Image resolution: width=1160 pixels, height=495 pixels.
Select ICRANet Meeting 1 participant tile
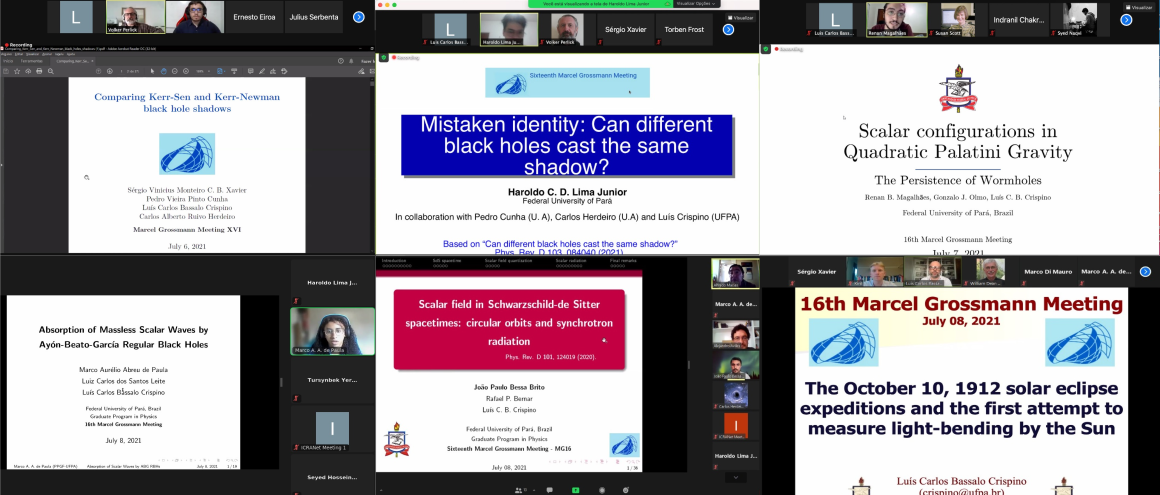(x=332, y=428)
